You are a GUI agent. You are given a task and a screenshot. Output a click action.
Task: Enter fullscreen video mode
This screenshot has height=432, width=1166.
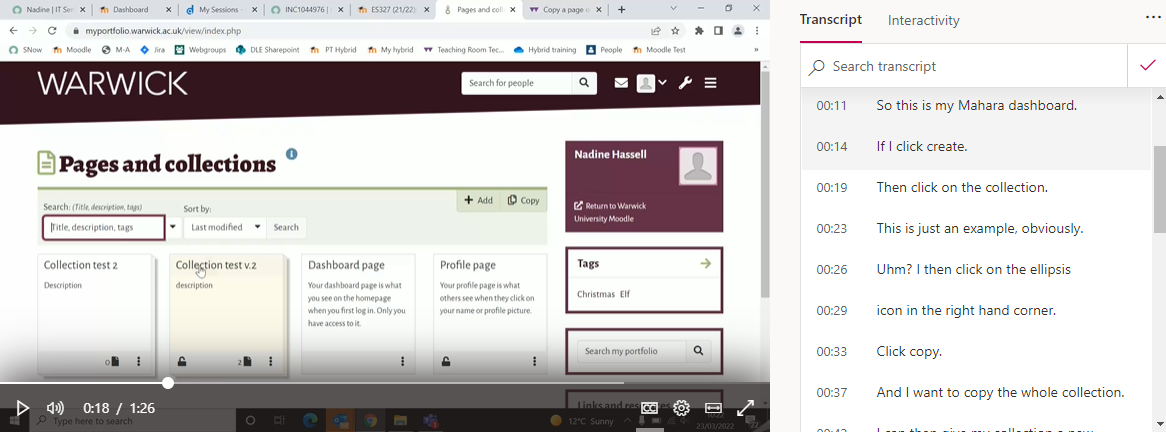[745, 408]
